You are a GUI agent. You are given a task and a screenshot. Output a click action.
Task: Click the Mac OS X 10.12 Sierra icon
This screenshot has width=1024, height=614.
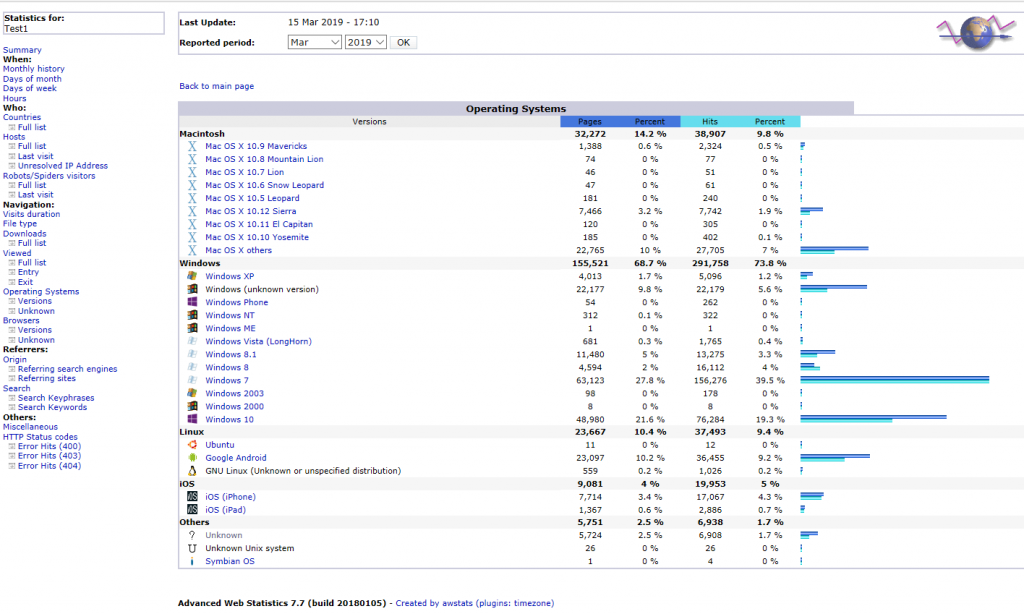(x=192, y=211)
